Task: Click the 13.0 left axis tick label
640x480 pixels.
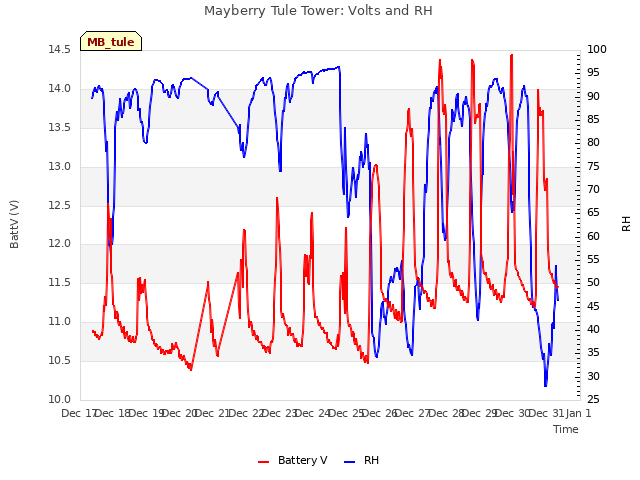Action: coord(60,167)
